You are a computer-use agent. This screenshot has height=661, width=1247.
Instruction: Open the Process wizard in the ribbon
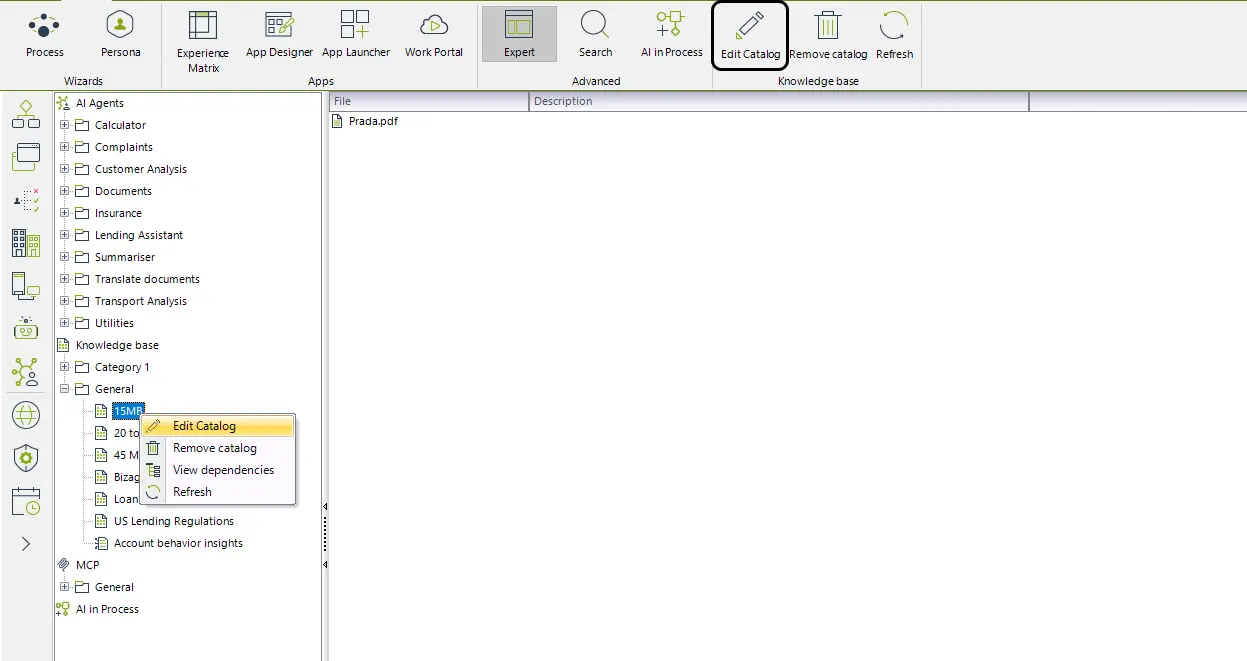tap(44, 36)
